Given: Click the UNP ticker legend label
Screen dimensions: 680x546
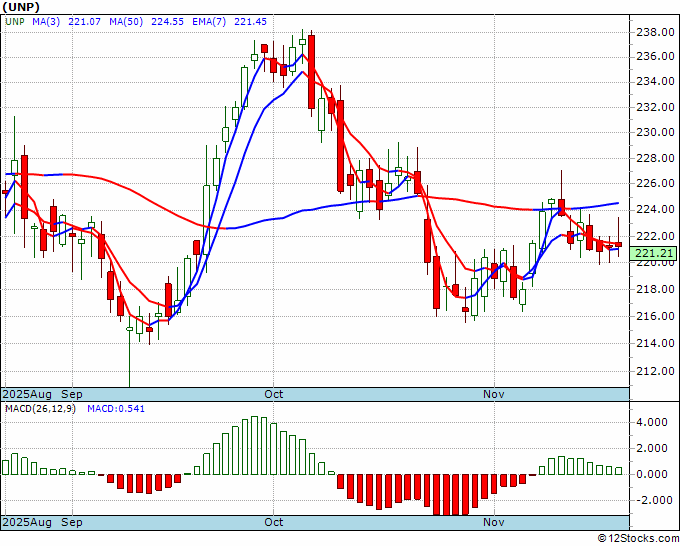Looking at the screenshot, I should [x=15, y=22].
